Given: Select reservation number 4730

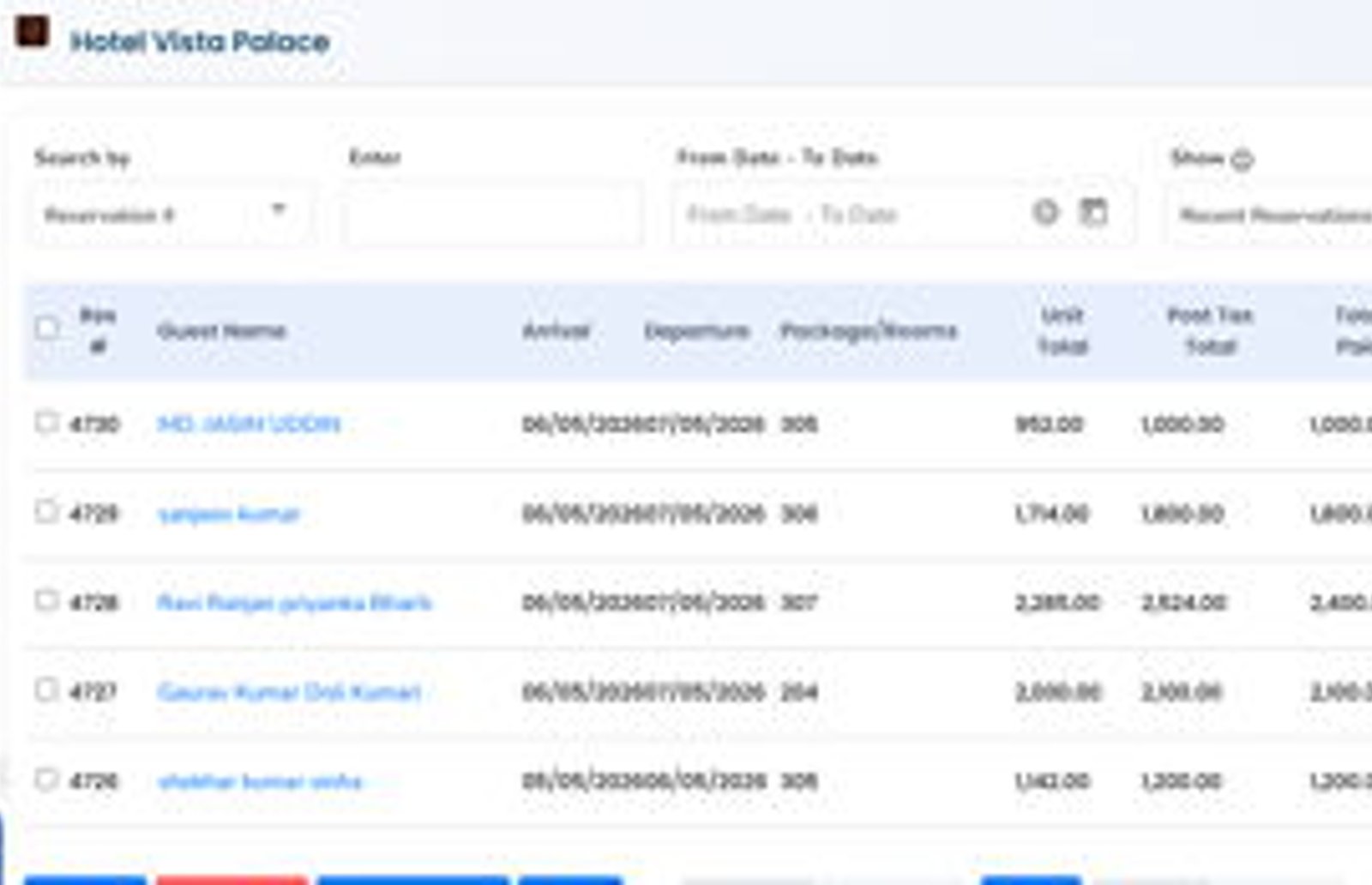Looking at the screenshot, I should [x=94, y=424].
